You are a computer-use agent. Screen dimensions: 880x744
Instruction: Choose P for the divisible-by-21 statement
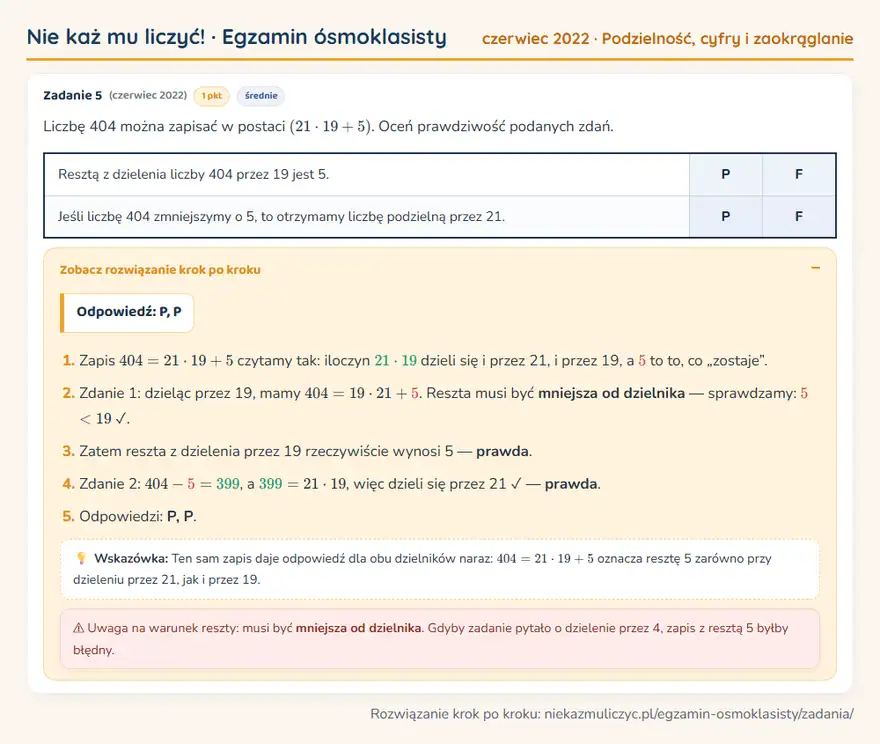[x=726, y=217]
